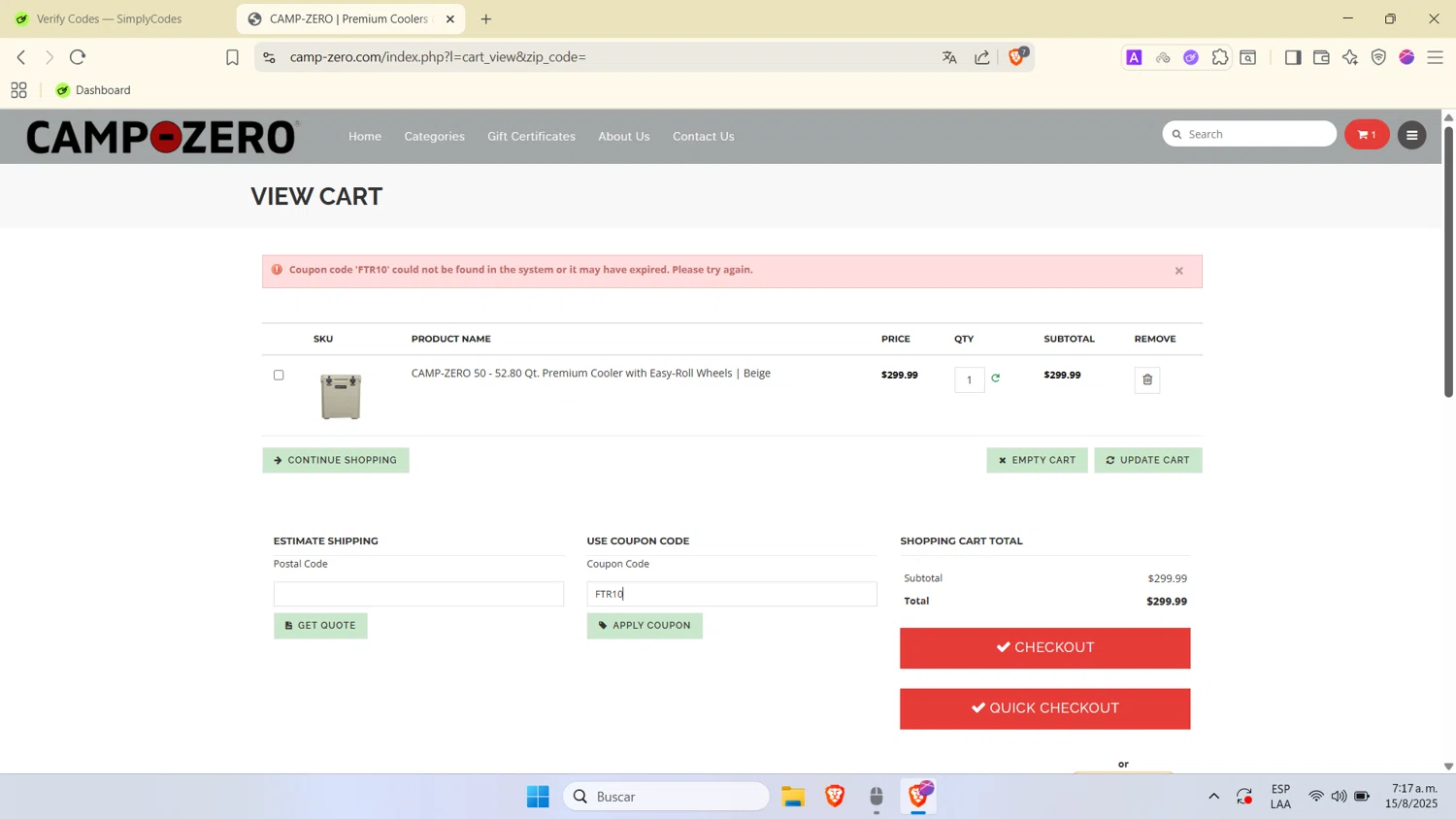Open Brave VPN shield icon
This screenshot has width=1456, height=819.
click(x=1378, y=57)
